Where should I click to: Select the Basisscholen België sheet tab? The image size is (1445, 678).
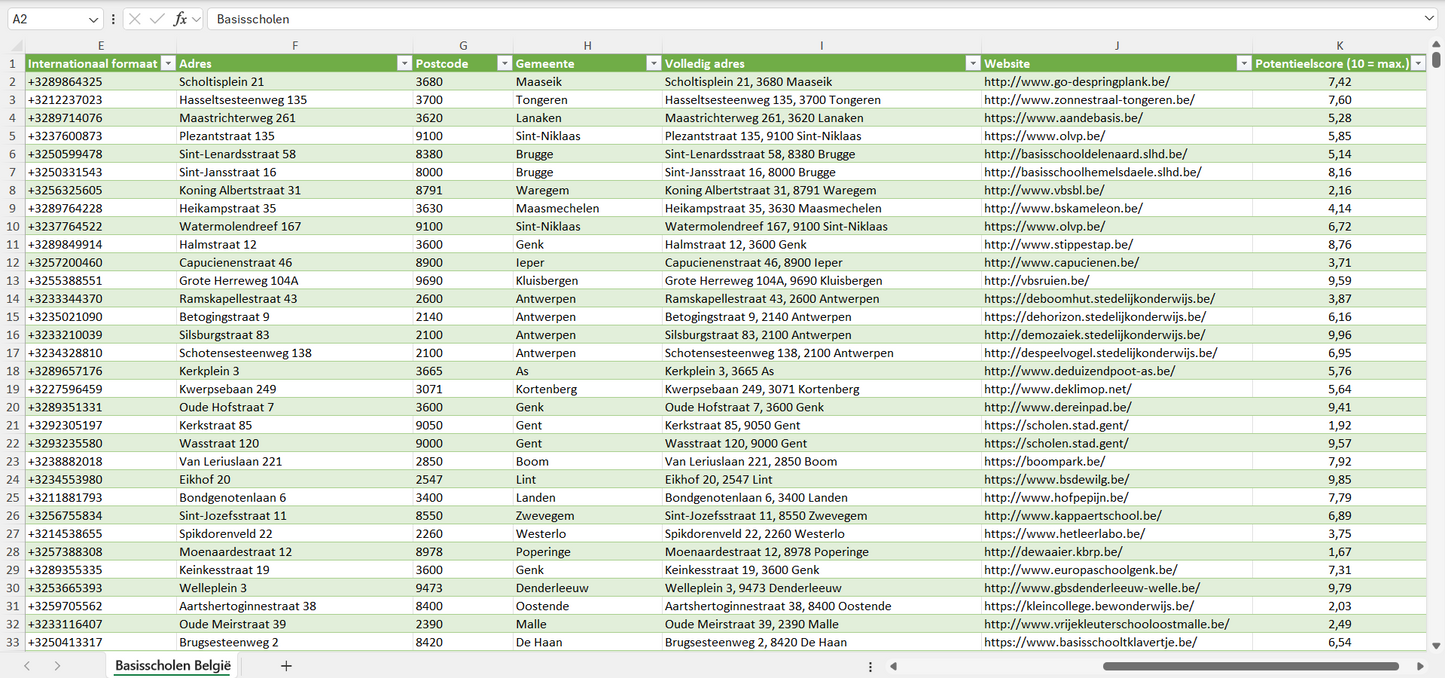[173, 666]
